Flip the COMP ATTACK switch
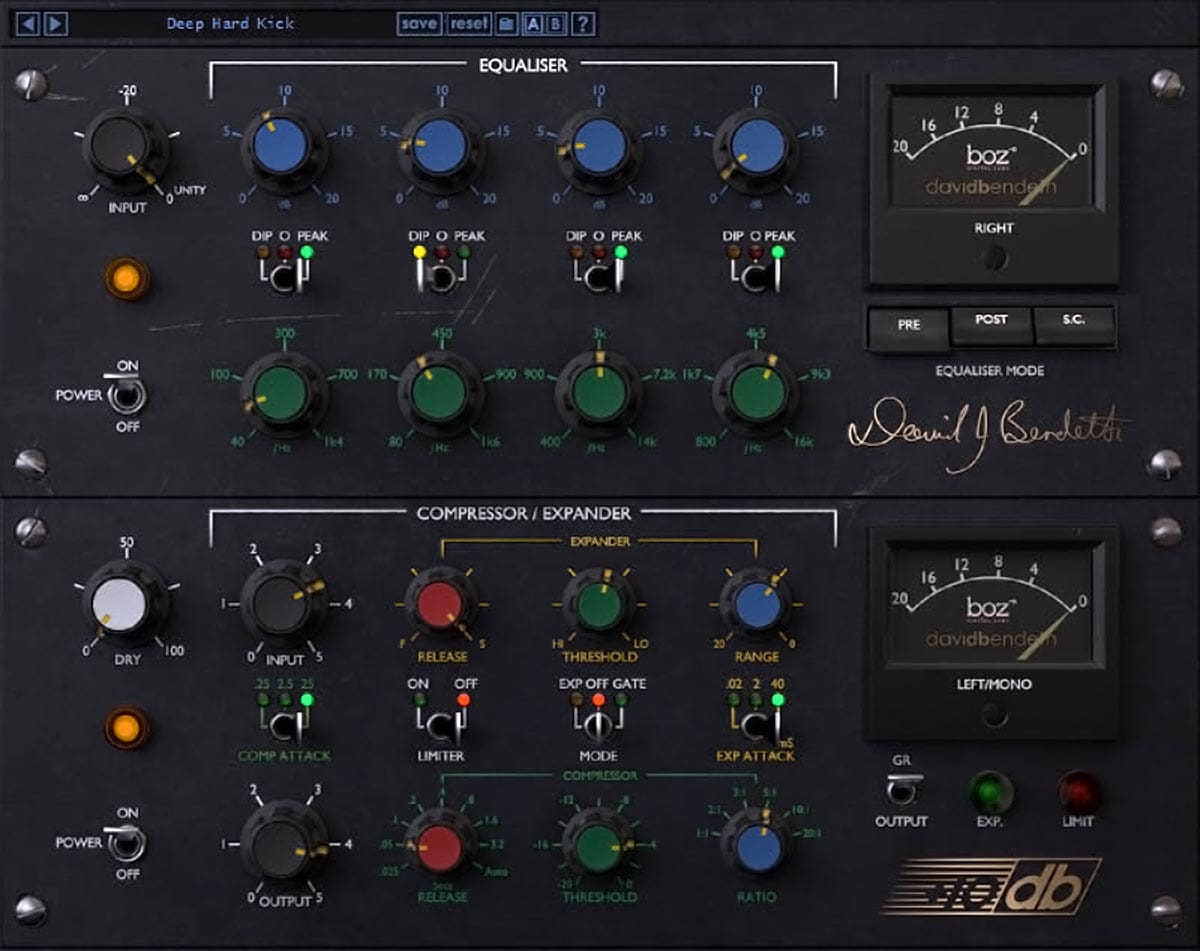The image size is (1200, 951). click(286, 727)
